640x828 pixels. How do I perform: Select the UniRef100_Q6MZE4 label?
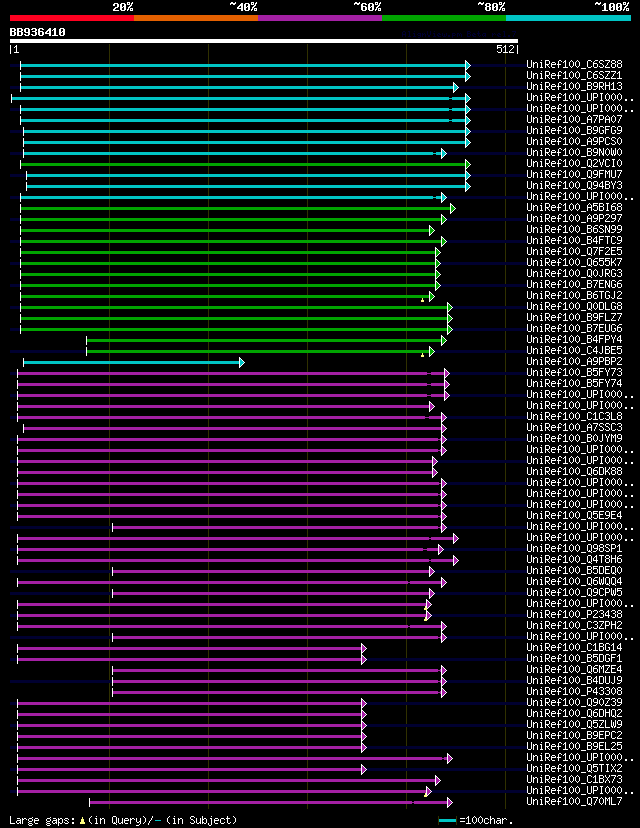574,670
